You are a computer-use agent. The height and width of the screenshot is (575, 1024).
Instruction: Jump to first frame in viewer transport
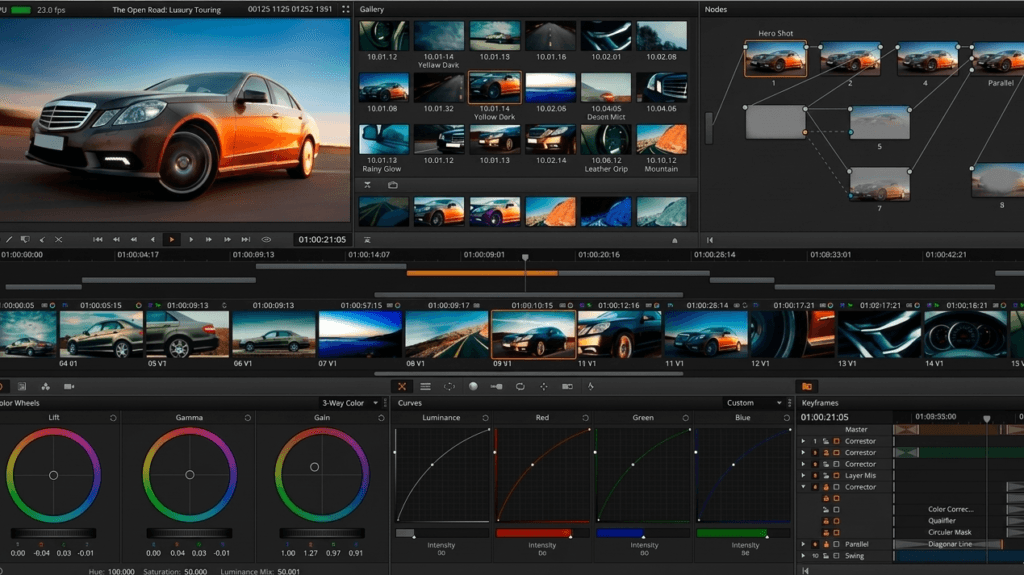pyautogui.click(x=97, y=240)
